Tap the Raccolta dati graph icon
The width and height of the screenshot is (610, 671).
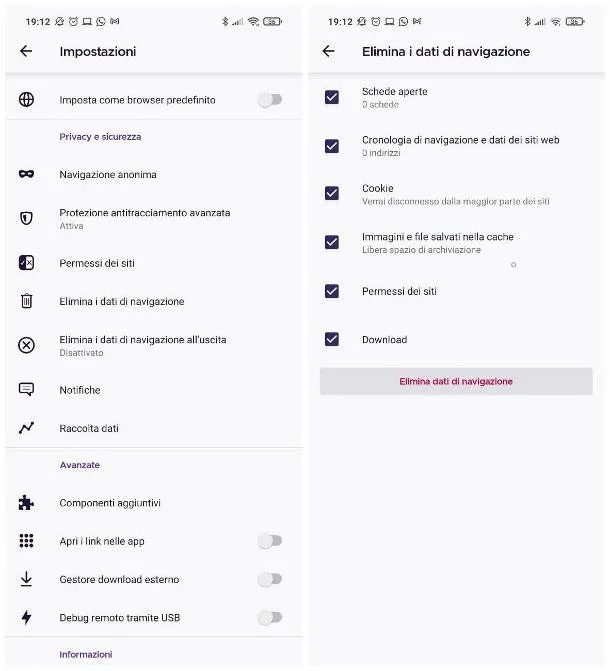(x=26, y=428)
